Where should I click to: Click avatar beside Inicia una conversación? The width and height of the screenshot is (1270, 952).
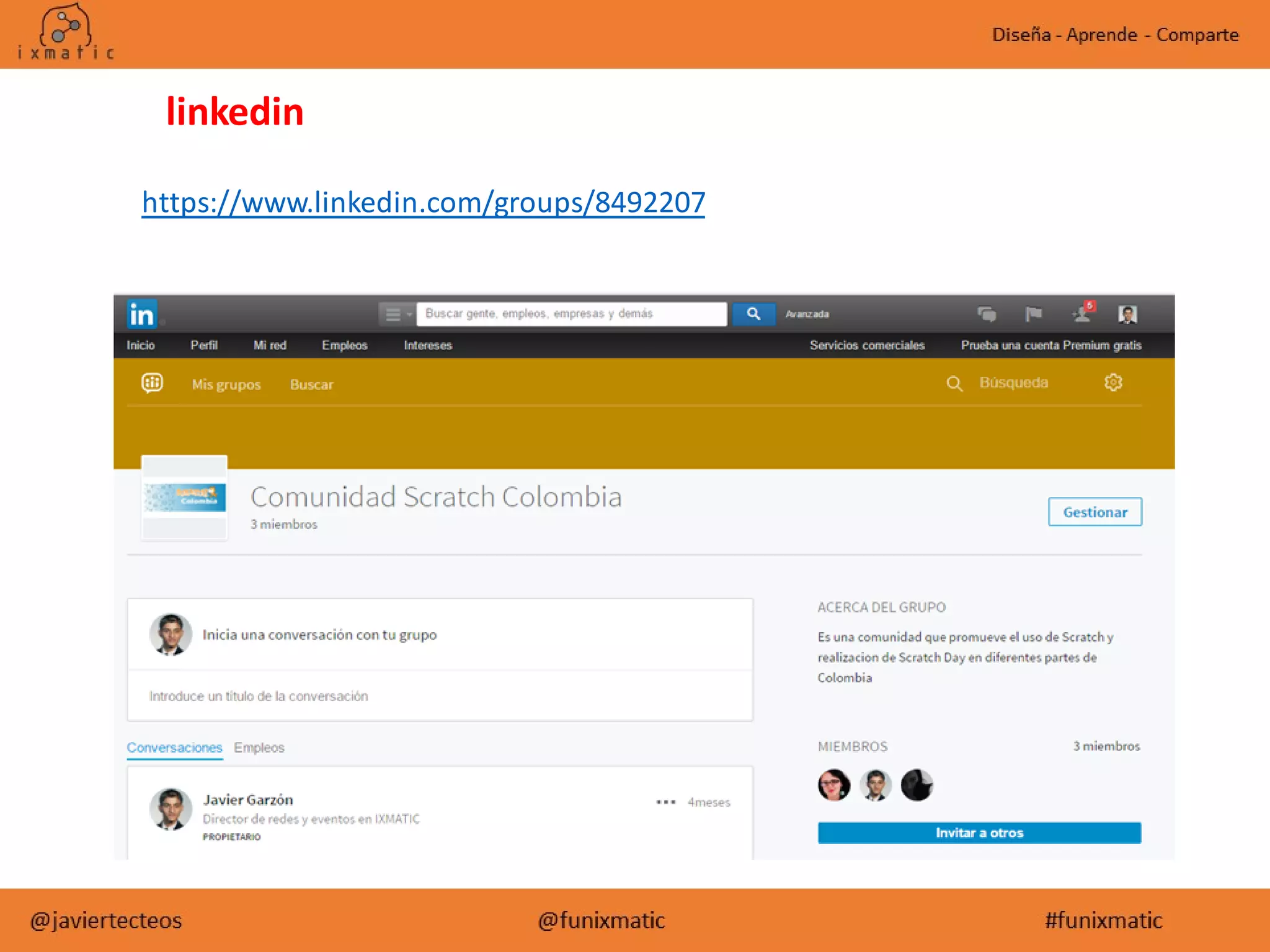171,635
